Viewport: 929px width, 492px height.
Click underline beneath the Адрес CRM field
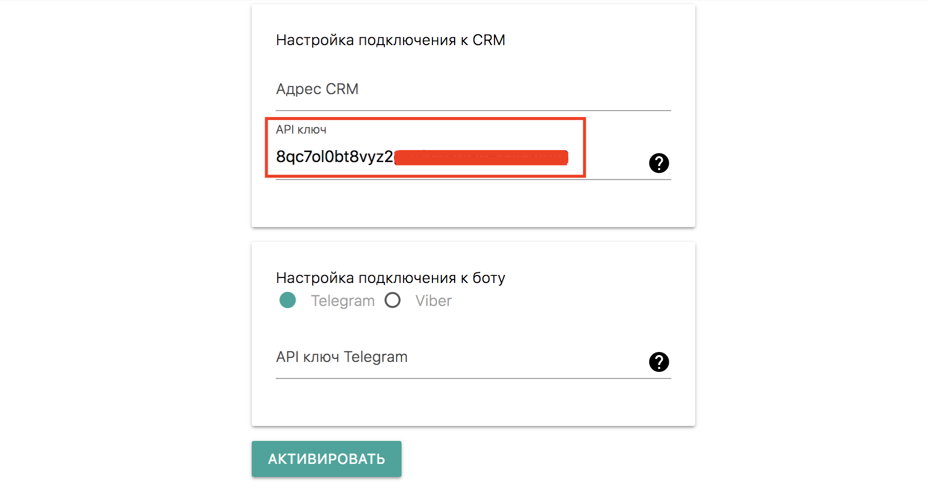coord(473,110)
